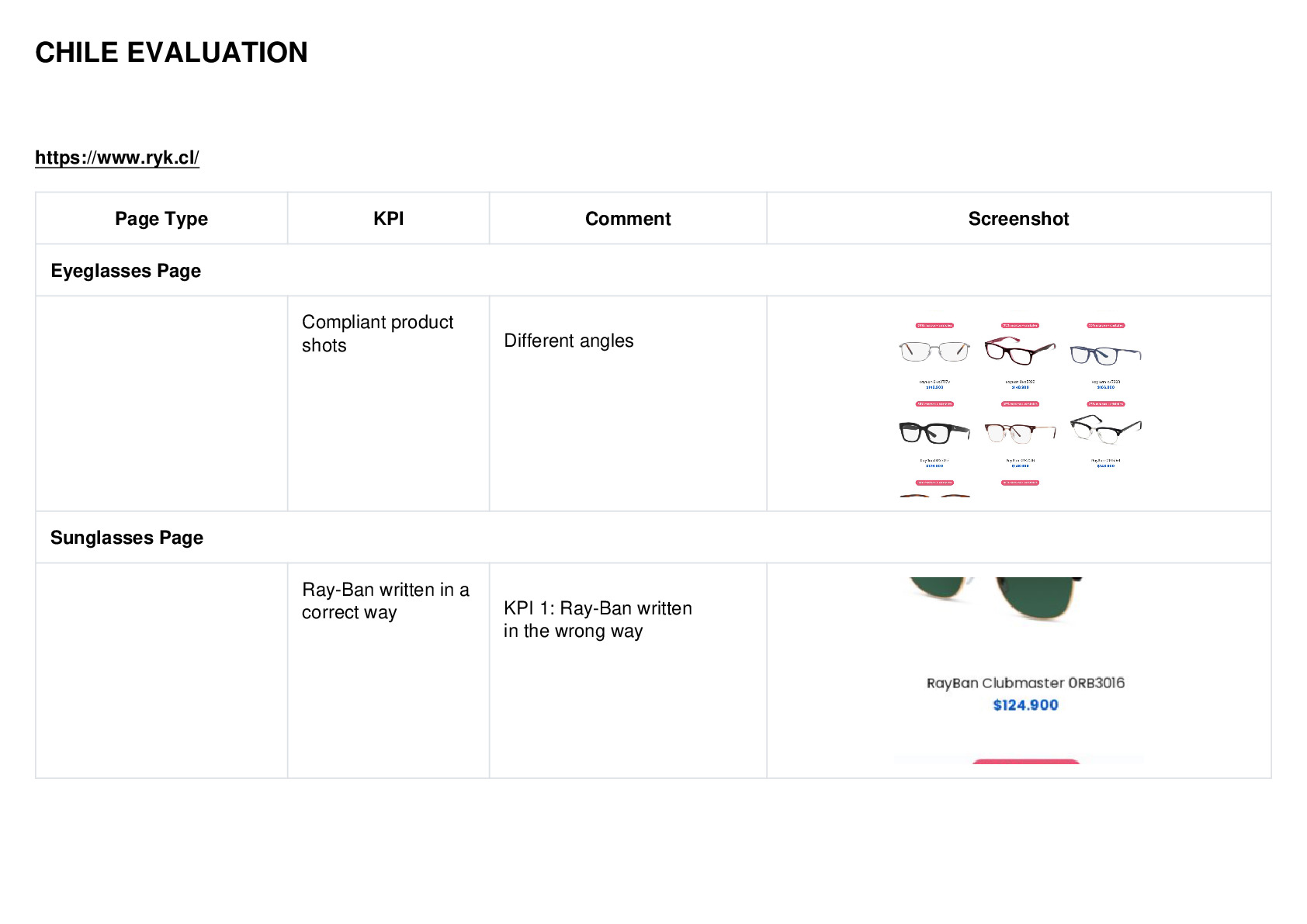Select the KPI column header
Screen dimensions: 1307x924
388,219
